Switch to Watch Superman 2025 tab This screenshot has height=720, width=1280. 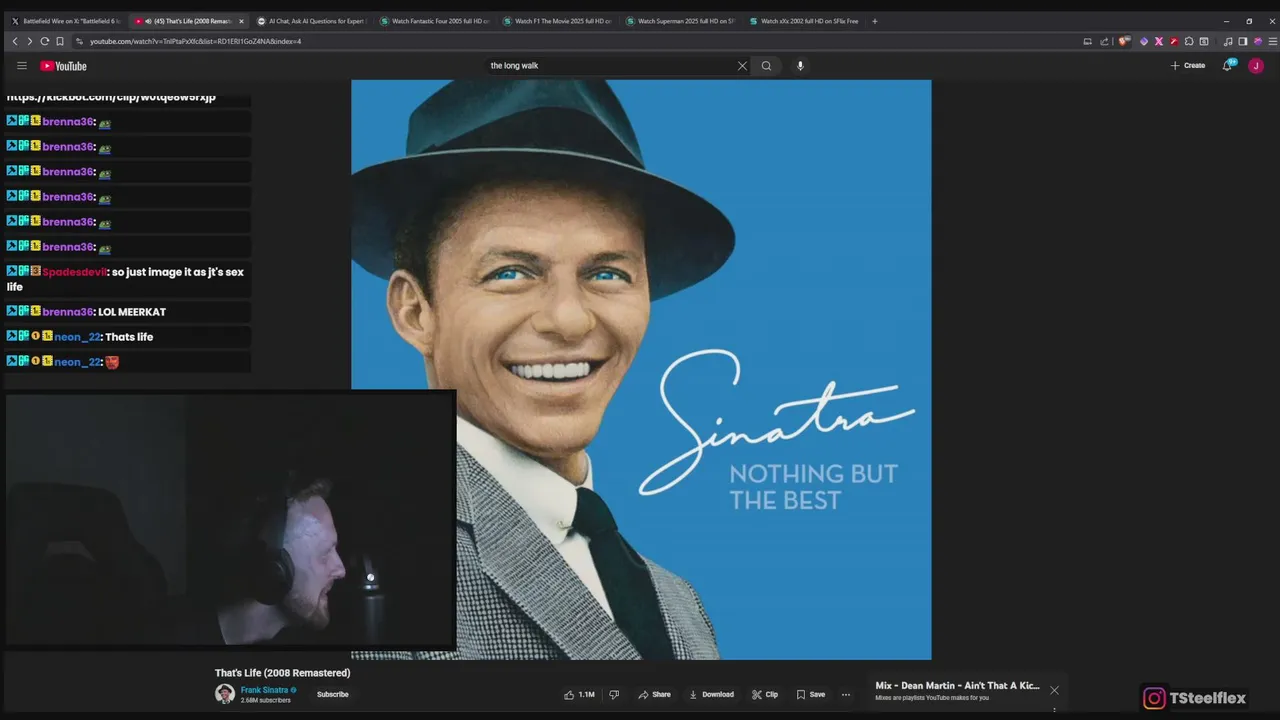coord(681,21)
